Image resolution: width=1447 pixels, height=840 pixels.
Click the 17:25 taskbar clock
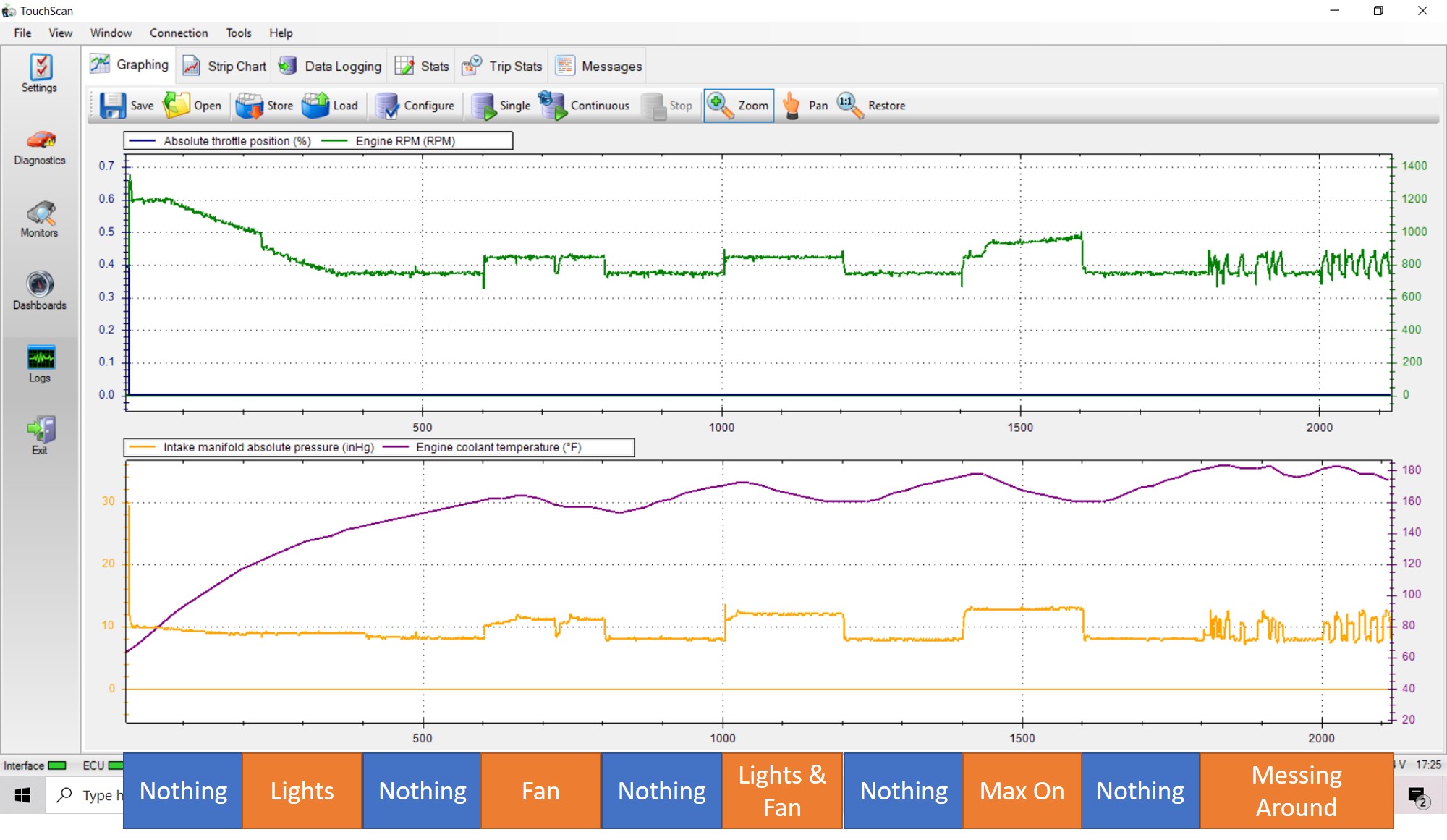point(1428,765)
